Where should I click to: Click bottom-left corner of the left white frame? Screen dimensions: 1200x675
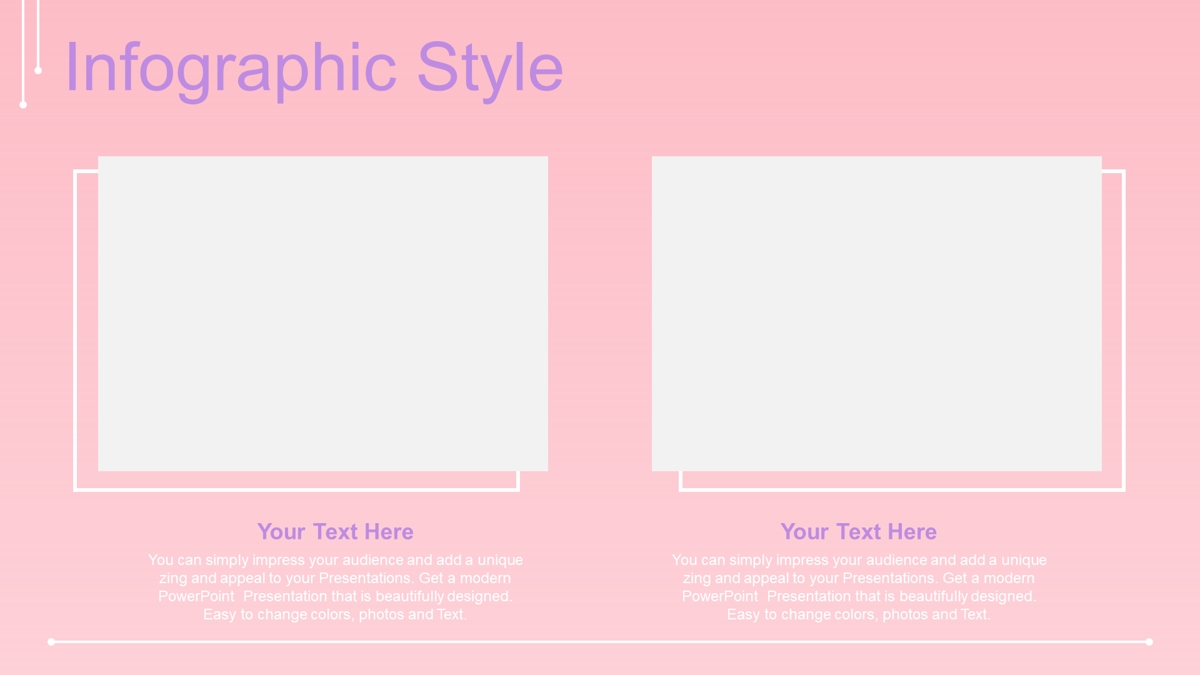click(x=76, y=489)
